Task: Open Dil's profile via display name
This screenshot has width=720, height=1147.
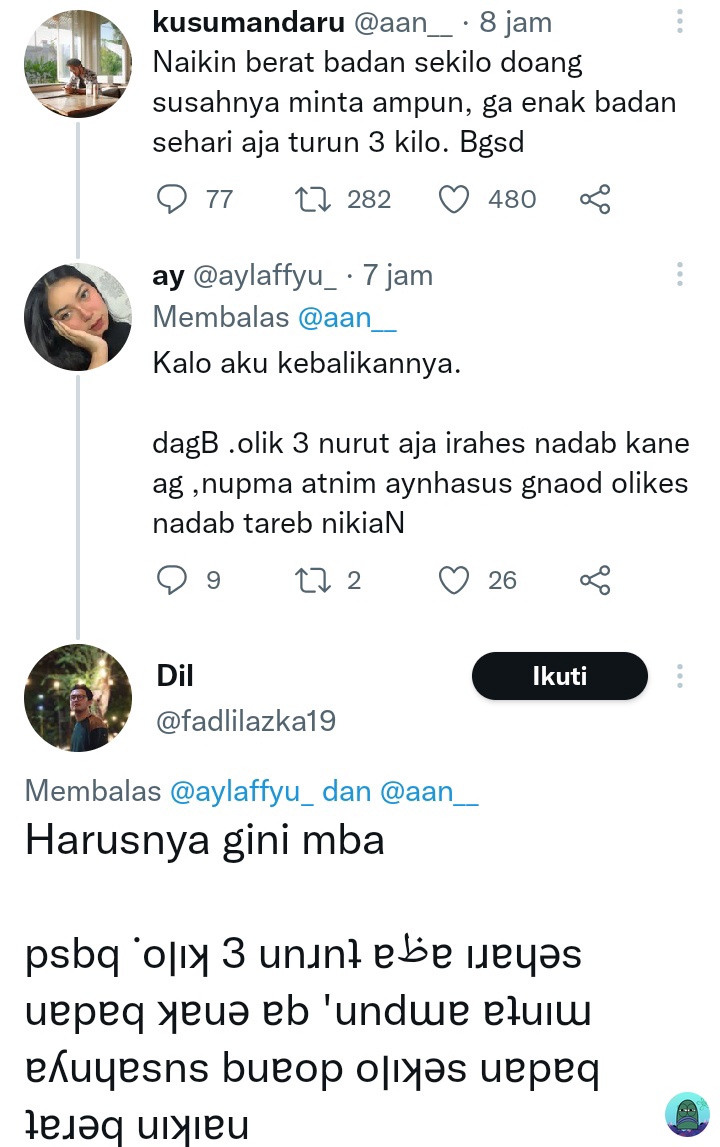Action: click(x=175, y=676)
